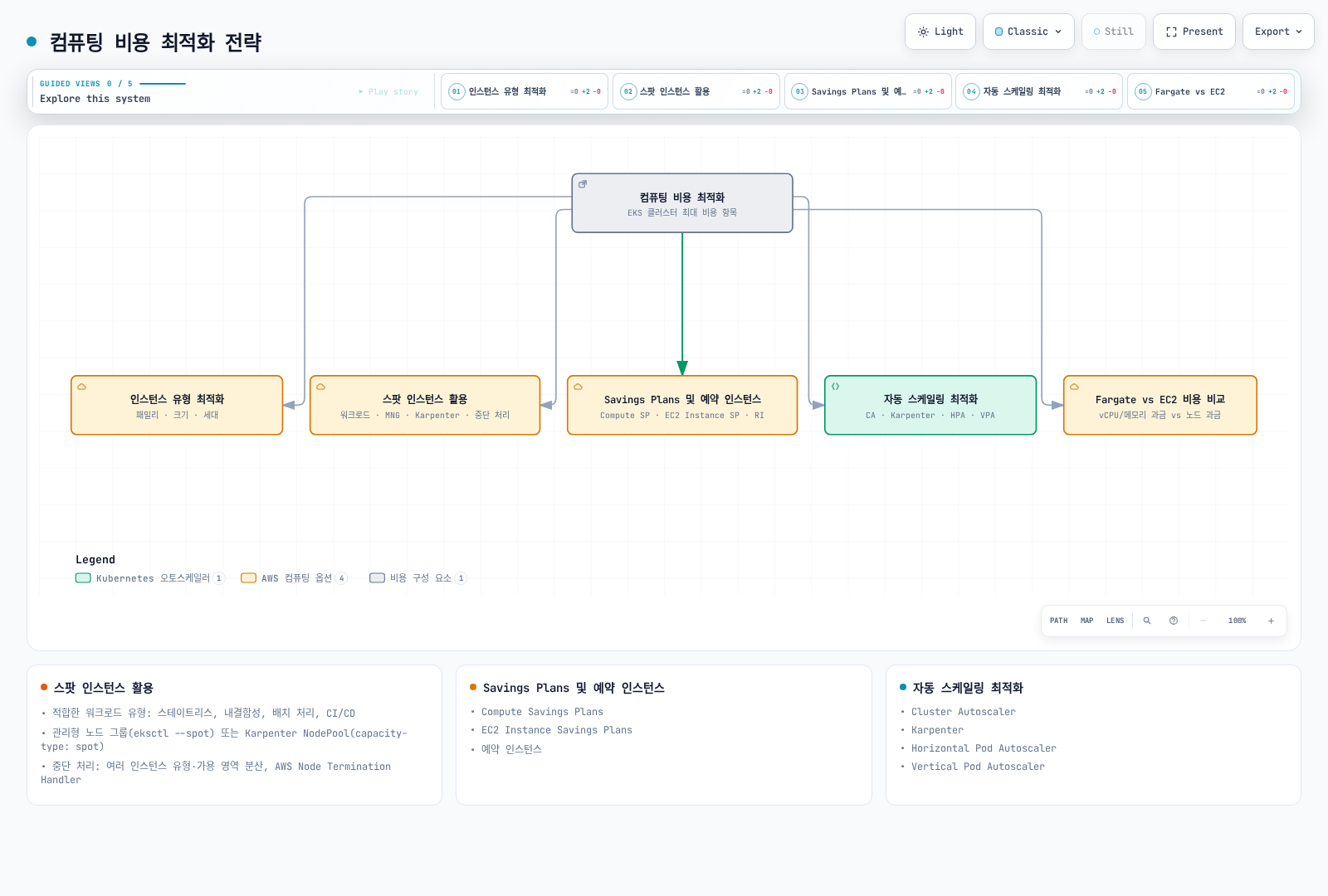This screenshot has height=896, width=1328.
Task: Click the Karpenter list item in card
Action: 937,730
